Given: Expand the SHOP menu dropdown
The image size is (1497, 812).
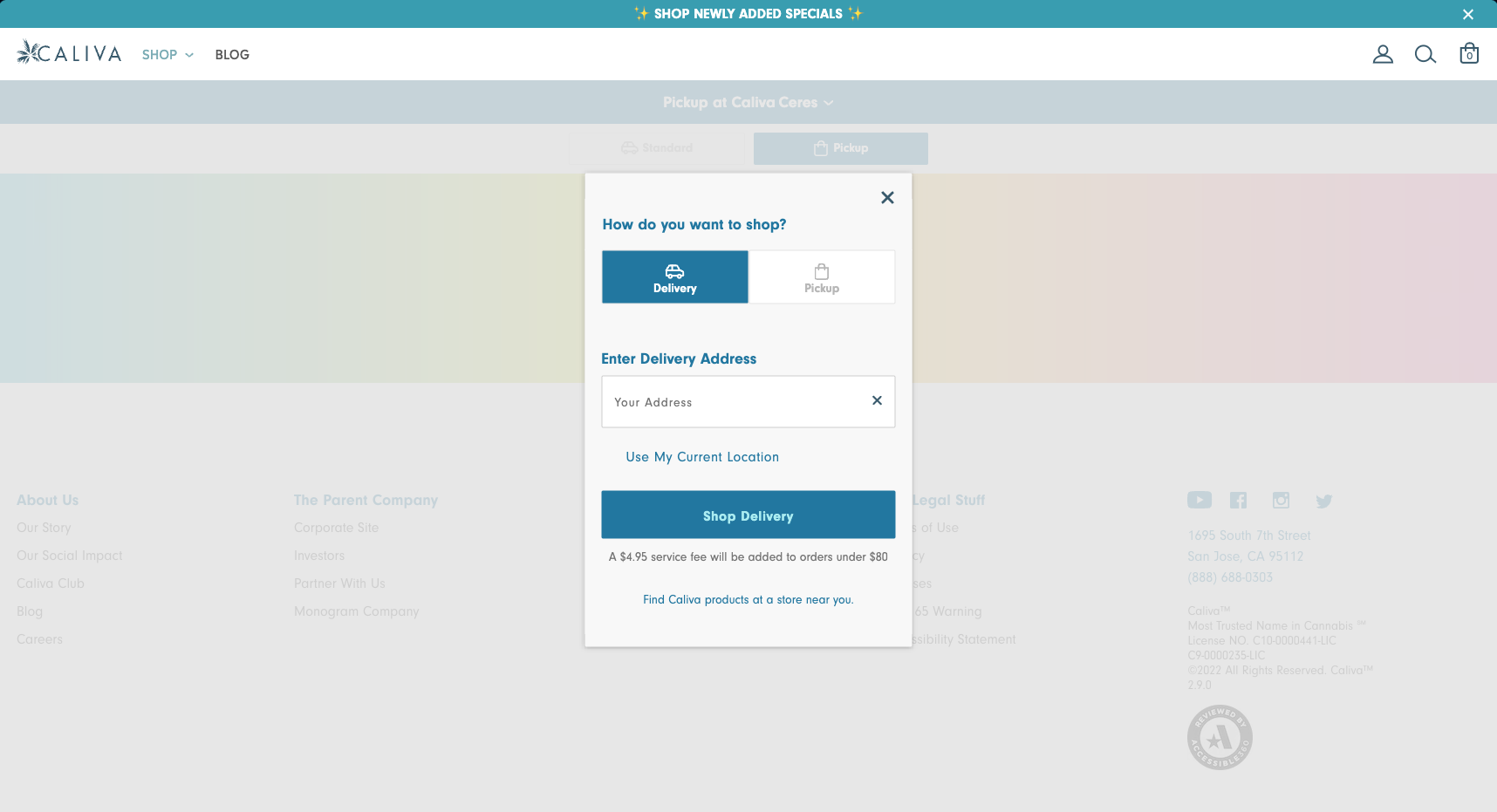Looking at the screenshot, I should tap(167, 54).
